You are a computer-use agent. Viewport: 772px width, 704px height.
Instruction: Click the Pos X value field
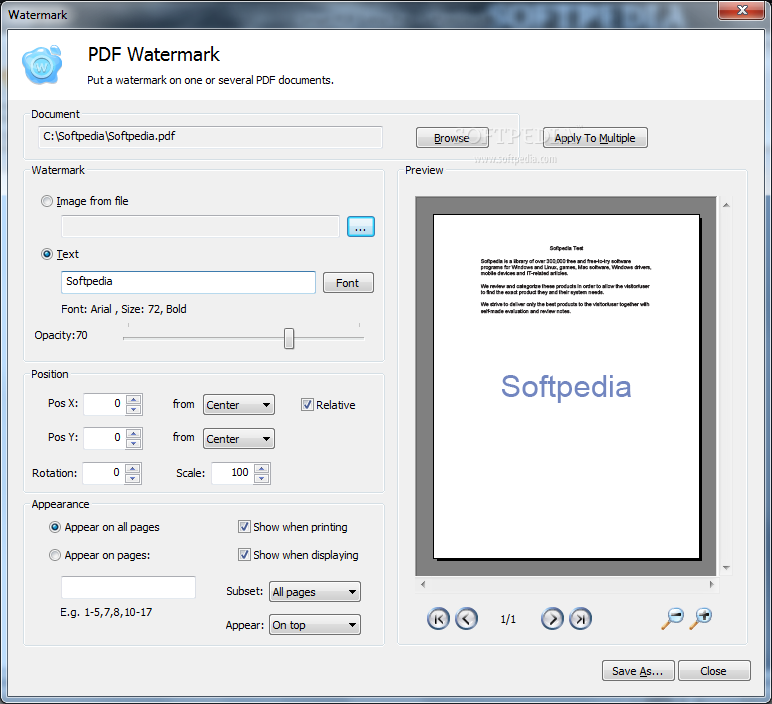(x=105, y=404)
